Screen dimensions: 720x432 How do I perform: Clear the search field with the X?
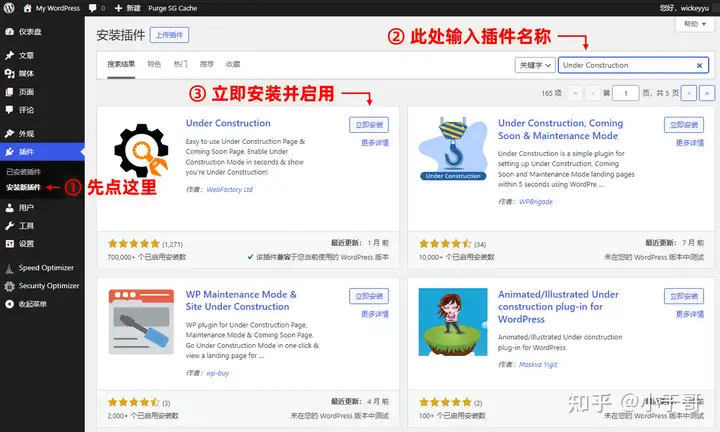click(x=699, y=66)
